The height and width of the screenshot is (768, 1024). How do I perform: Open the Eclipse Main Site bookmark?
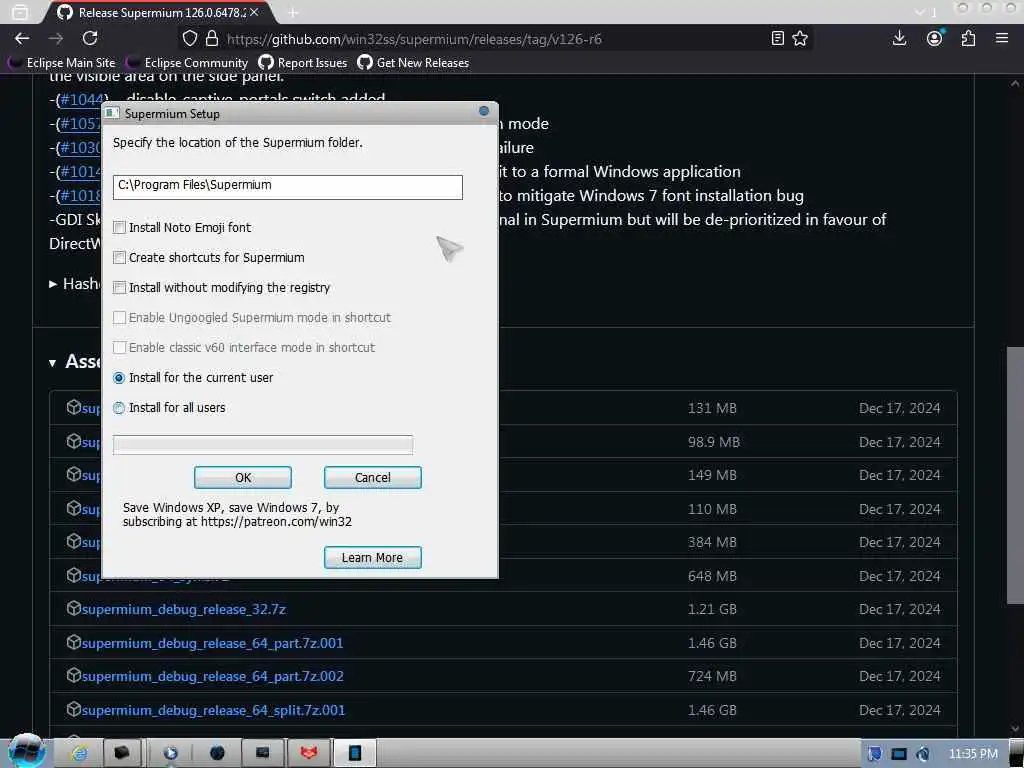pos(61,63)
